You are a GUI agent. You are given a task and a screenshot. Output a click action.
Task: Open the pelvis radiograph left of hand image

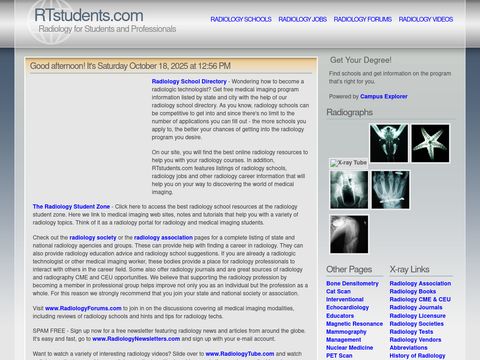pos(349,190)
